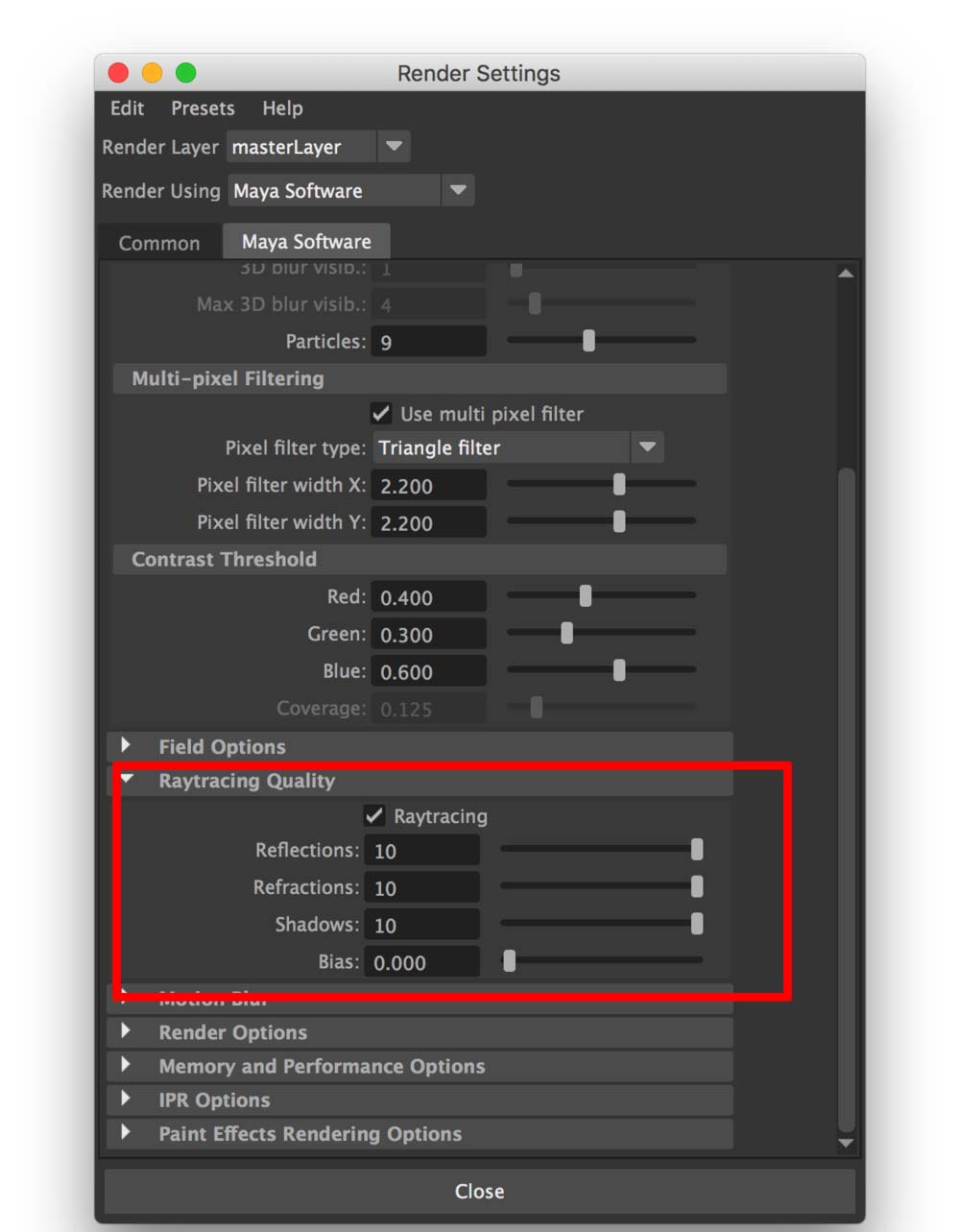Image resolution: width=960 pixels, height=1232 pixels.
Task: Click the Bias value field
Action: click(421, 962)
